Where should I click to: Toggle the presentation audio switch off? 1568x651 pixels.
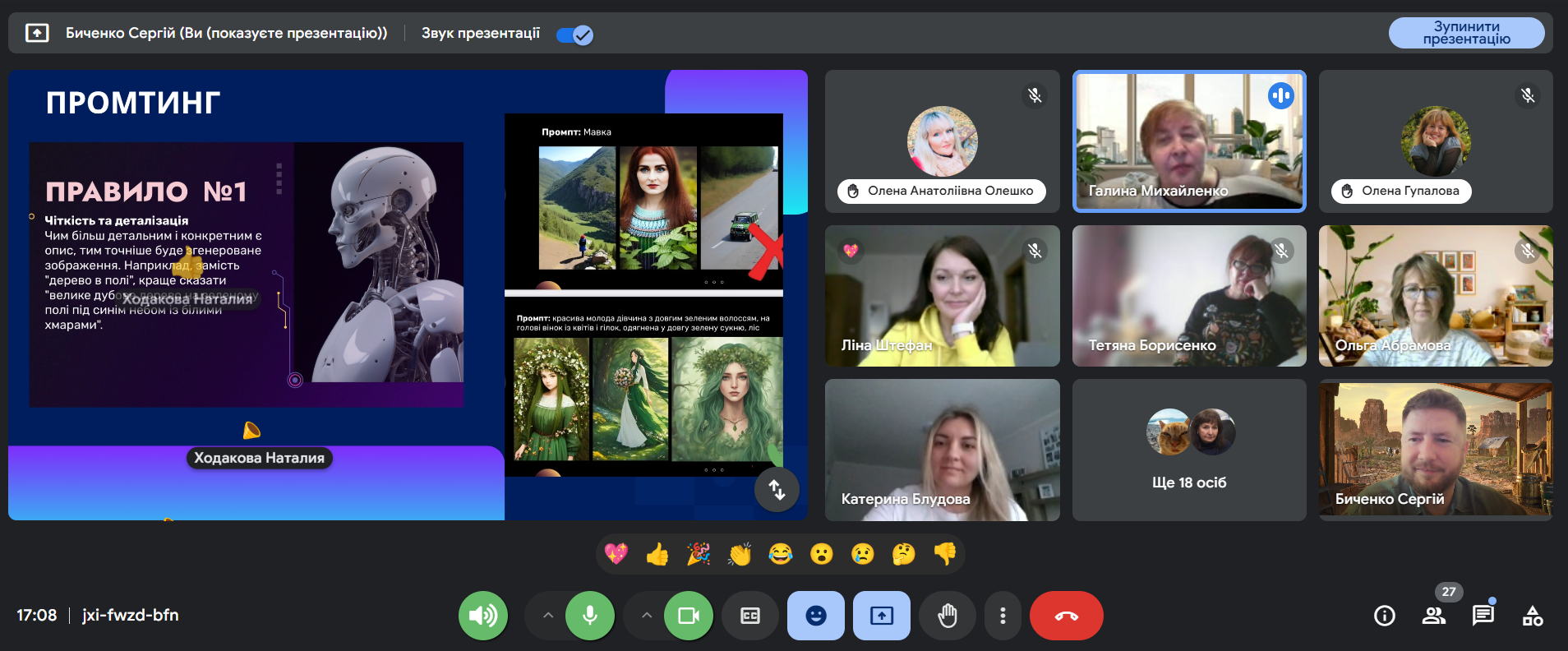574,35
